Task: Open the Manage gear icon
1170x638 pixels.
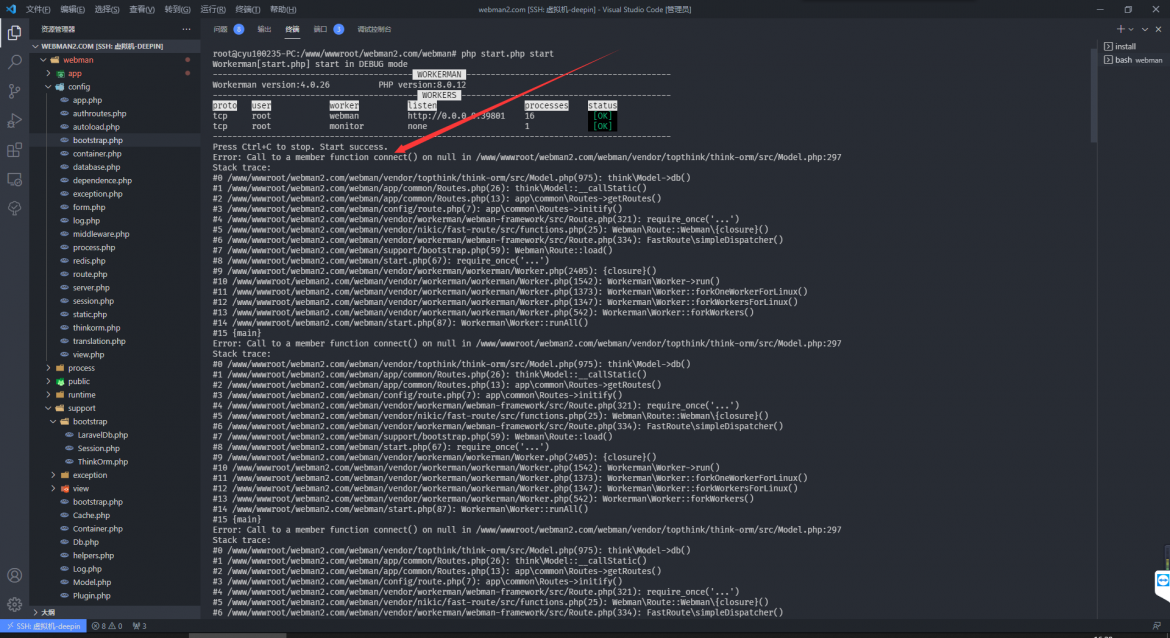Action: pos(14,604)
